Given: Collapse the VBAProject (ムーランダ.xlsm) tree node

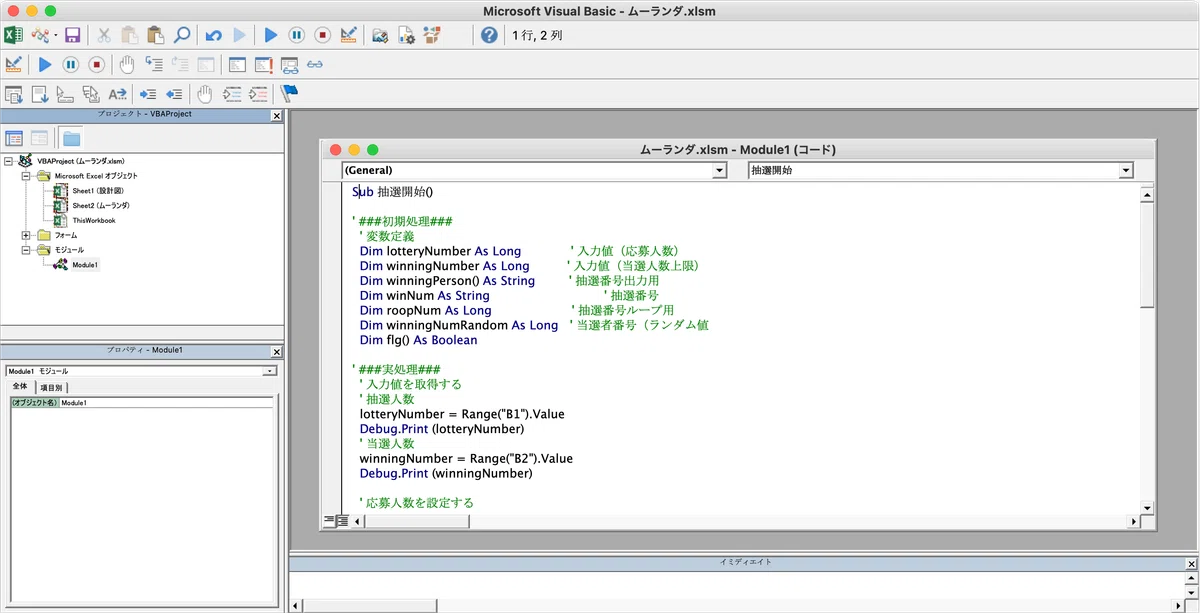Looking at the screenshot, I should click(9, 160).
